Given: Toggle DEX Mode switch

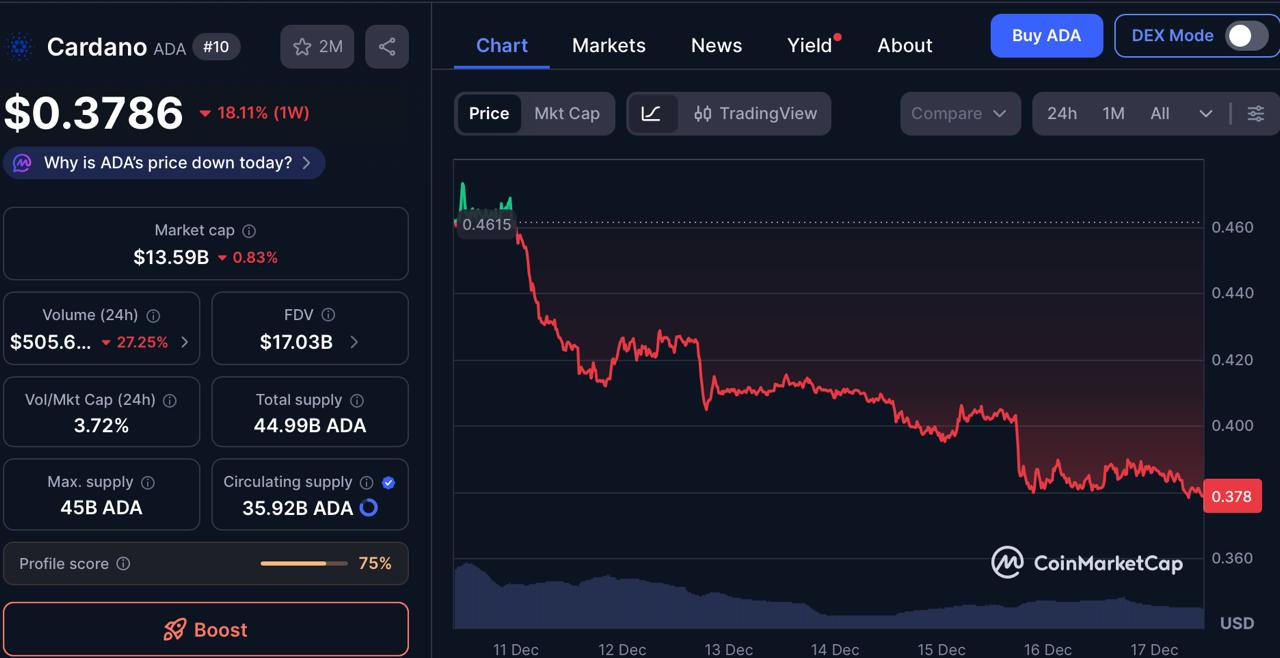Looking at the screenshot, I should click(1243, 35).
